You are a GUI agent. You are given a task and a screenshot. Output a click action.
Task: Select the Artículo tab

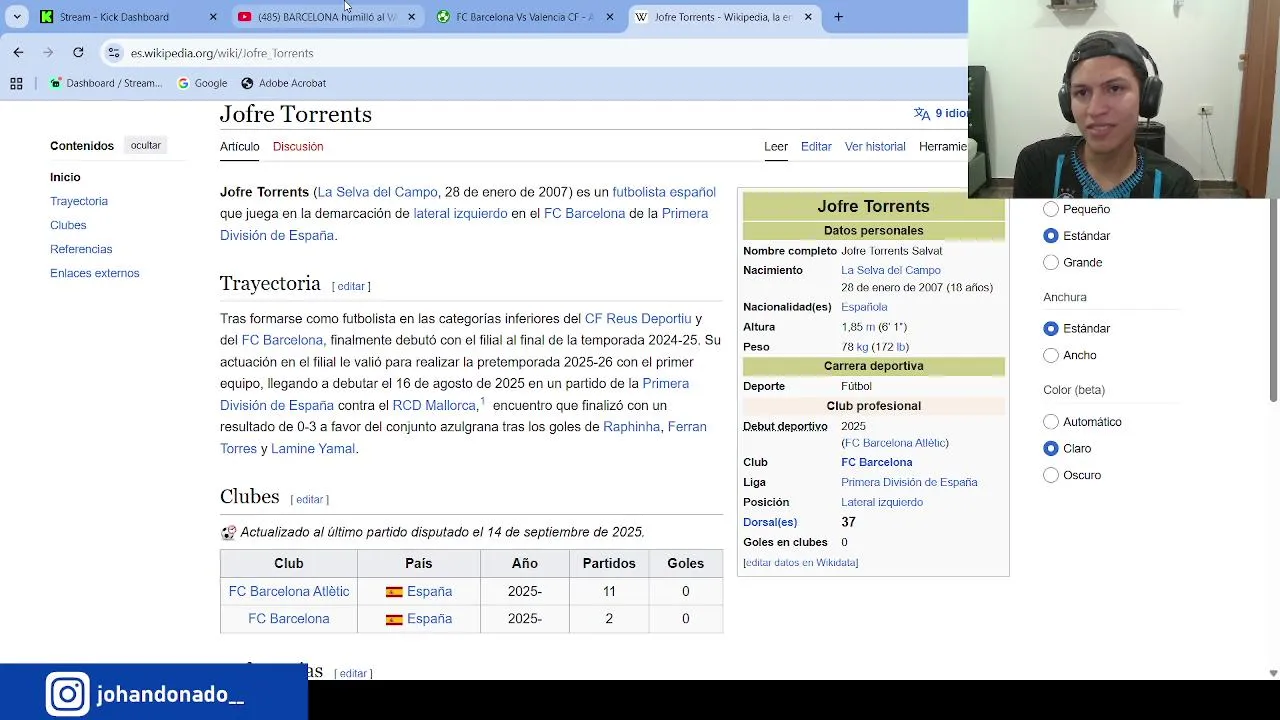[x=240, y=146]
